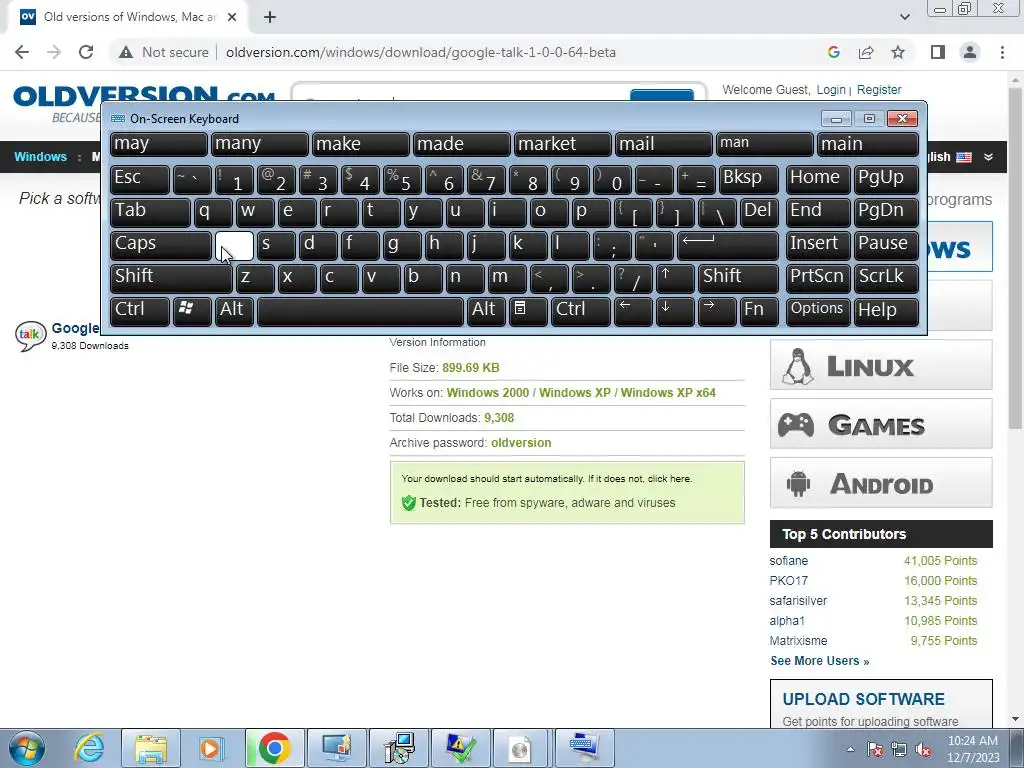Click the taskbar clock showing 10:24 AM
Screen dimensions: 1024x768
point(972,749)
